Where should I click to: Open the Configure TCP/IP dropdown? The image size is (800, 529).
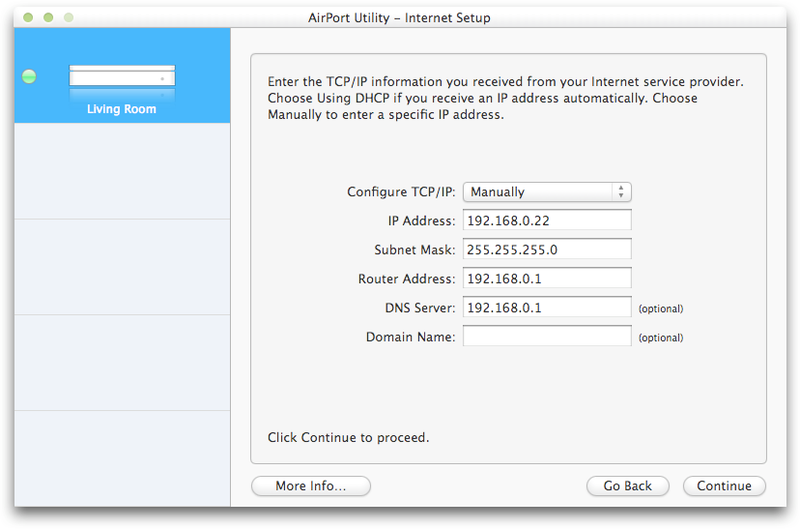547,192
